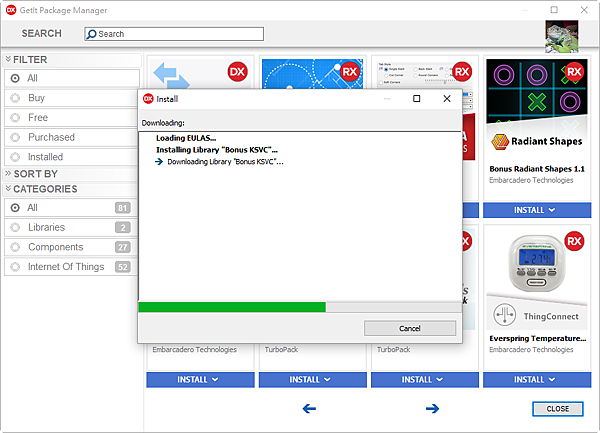Select the Installing Library Bonus KSVC line
Screen dimensions: 600x433
(217, 150)
